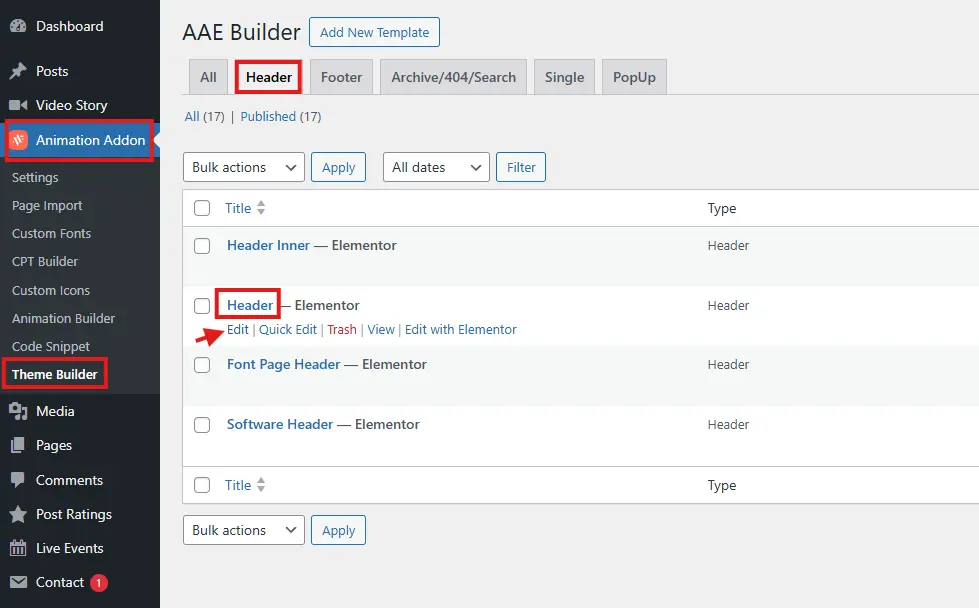Tick the checkbox for Header Inner
This screenshot has width=979, height=608.
(x=202, y=246)
